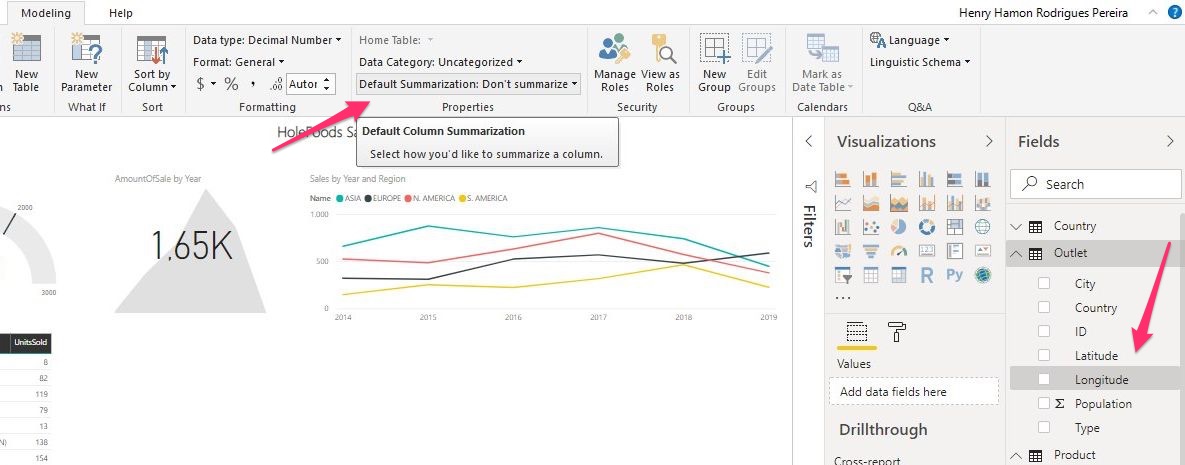
Task: Click the Sort by Column button
Action: [152, 61]
